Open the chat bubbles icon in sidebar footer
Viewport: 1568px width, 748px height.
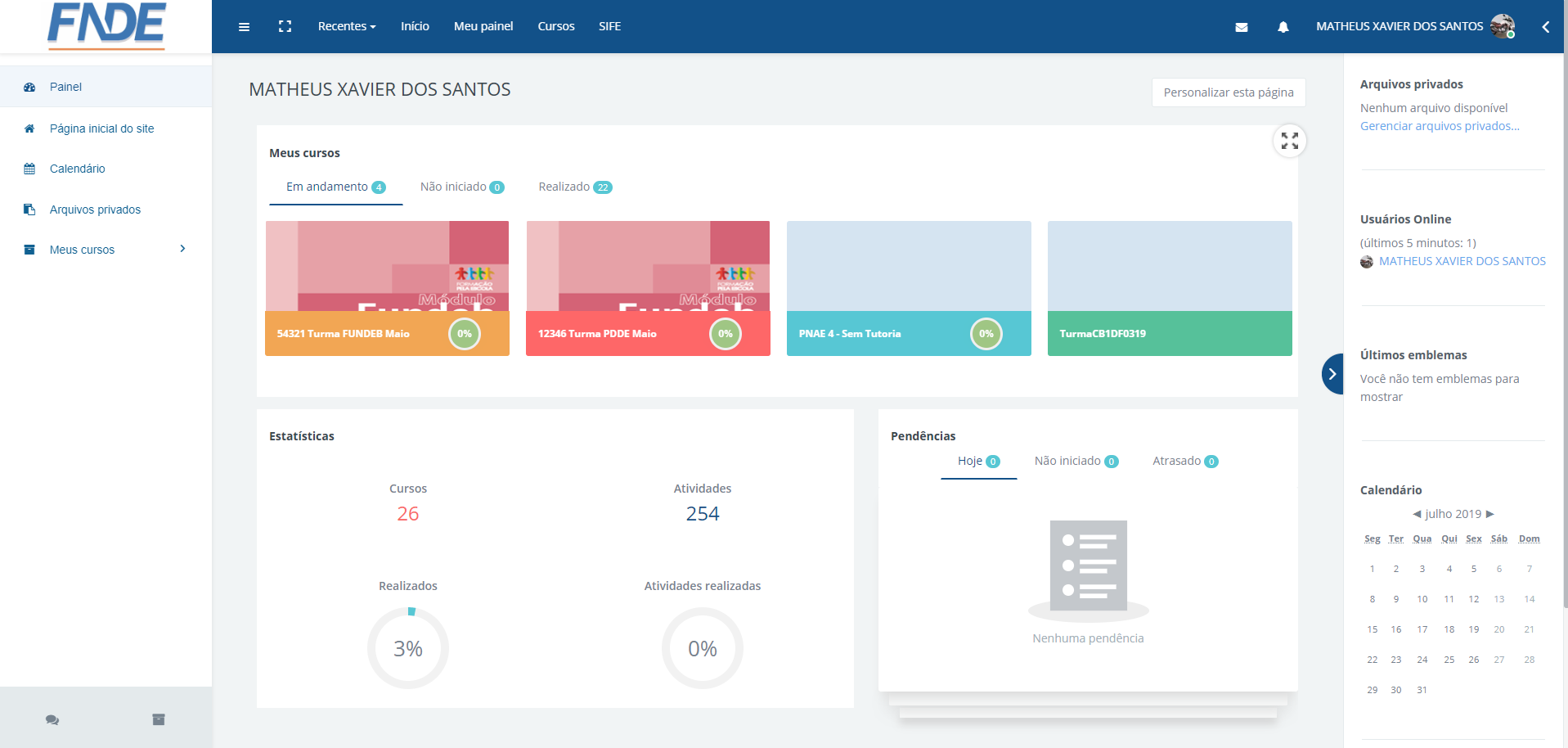52,719
